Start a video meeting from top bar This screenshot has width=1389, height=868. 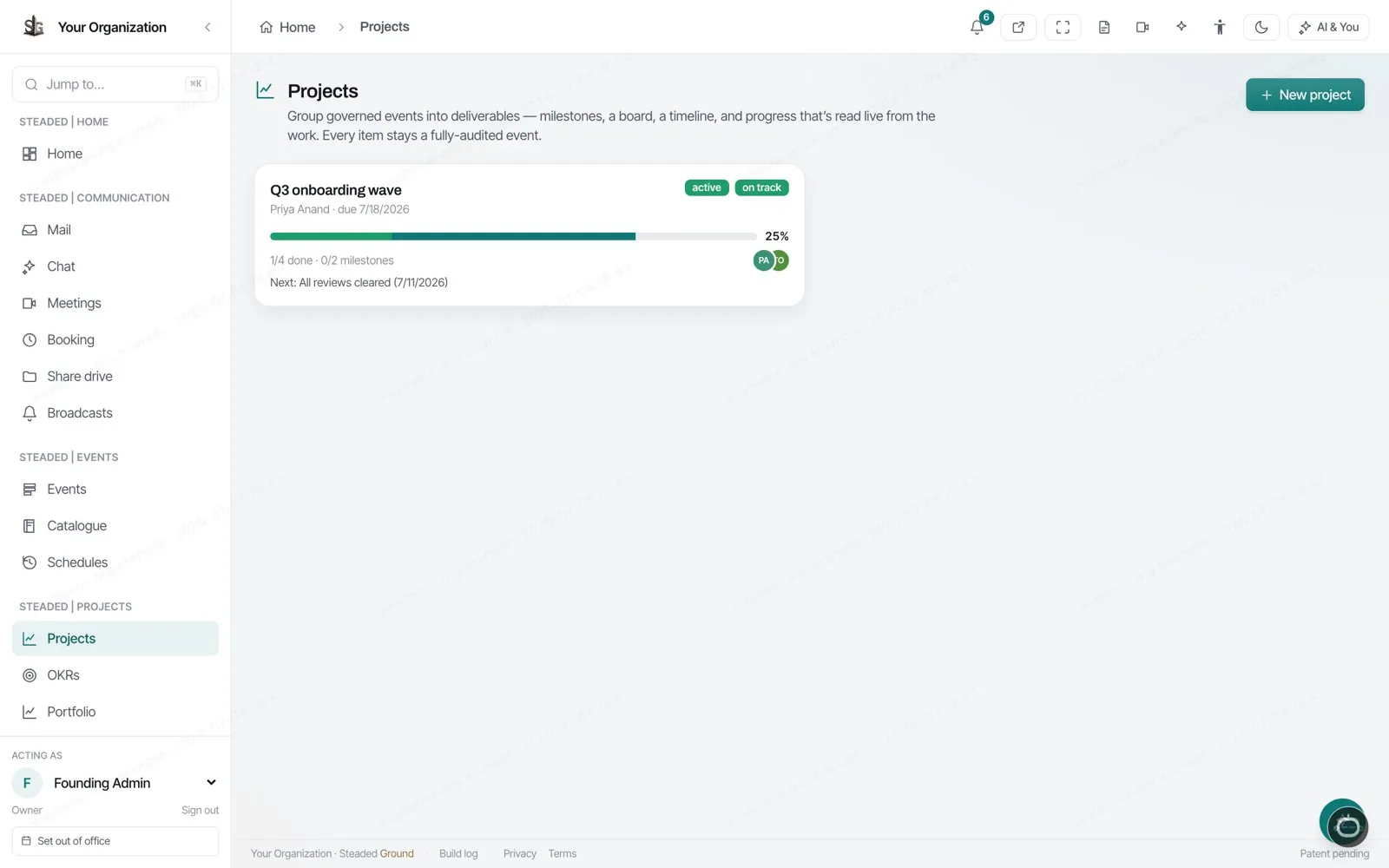tap(1142, 27)
